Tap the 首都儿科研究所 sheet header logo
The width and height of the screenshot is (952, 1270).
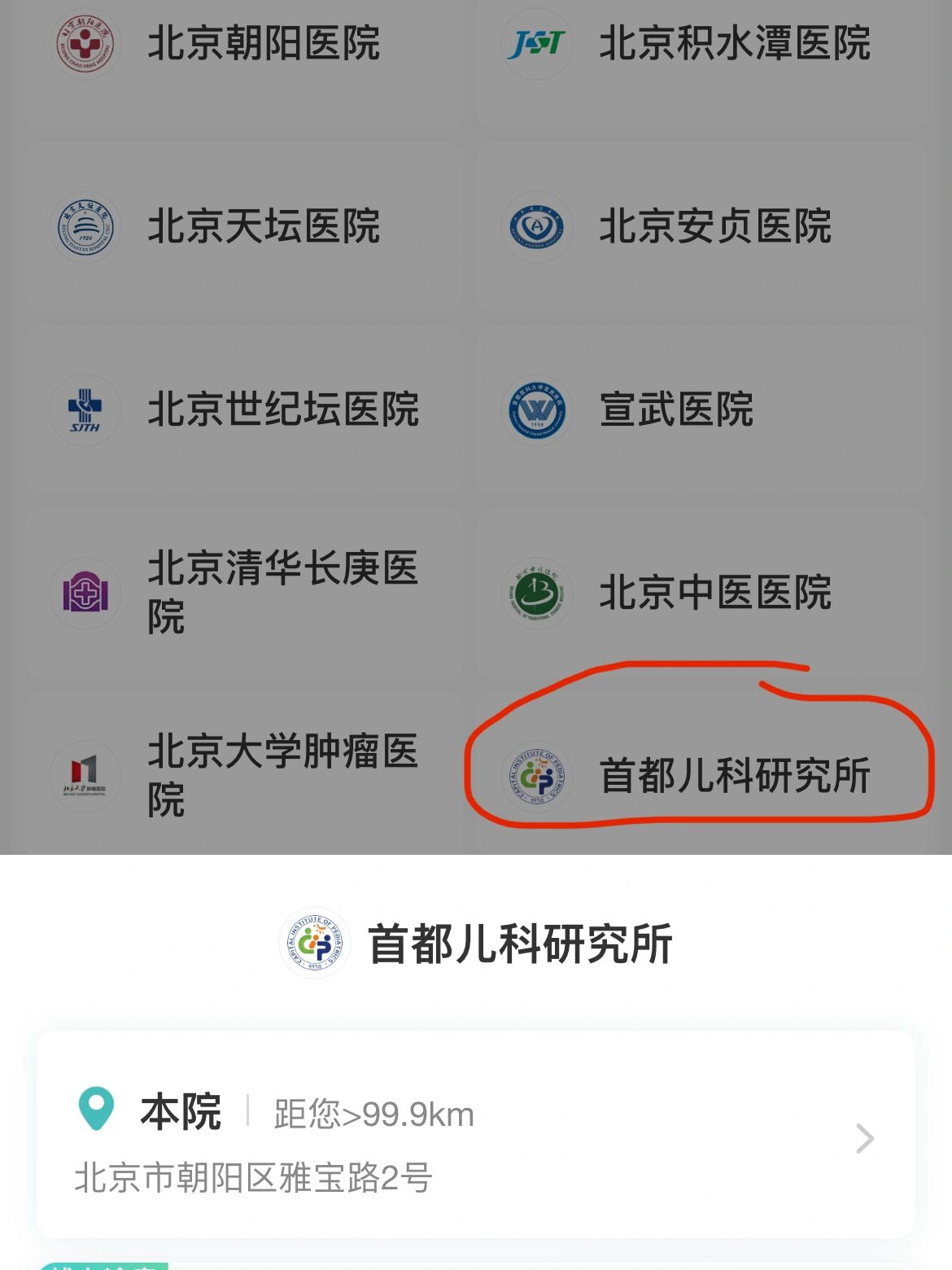click(x=315, y=944)
